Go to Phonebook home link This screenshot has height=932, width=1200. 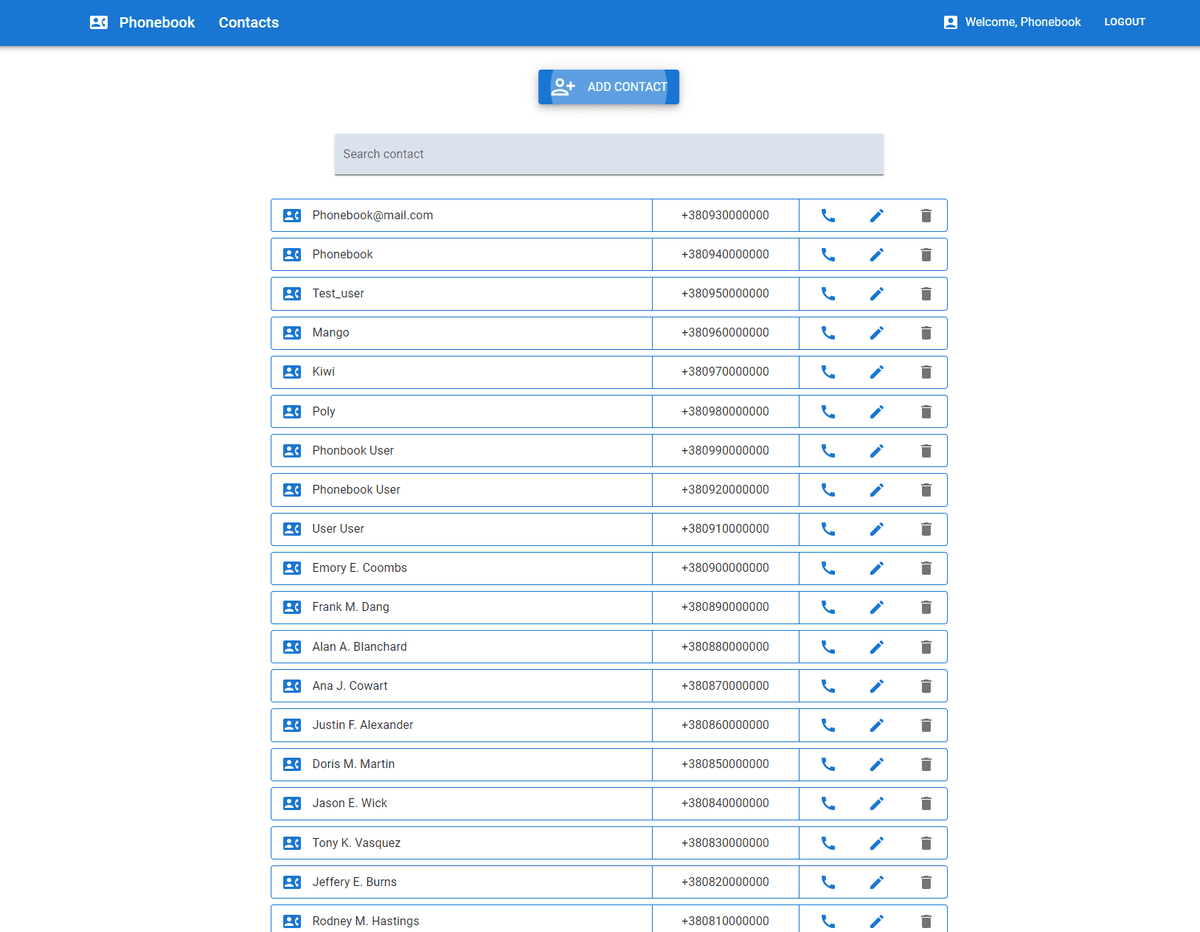pyautogui.click(x=157, y=22)
